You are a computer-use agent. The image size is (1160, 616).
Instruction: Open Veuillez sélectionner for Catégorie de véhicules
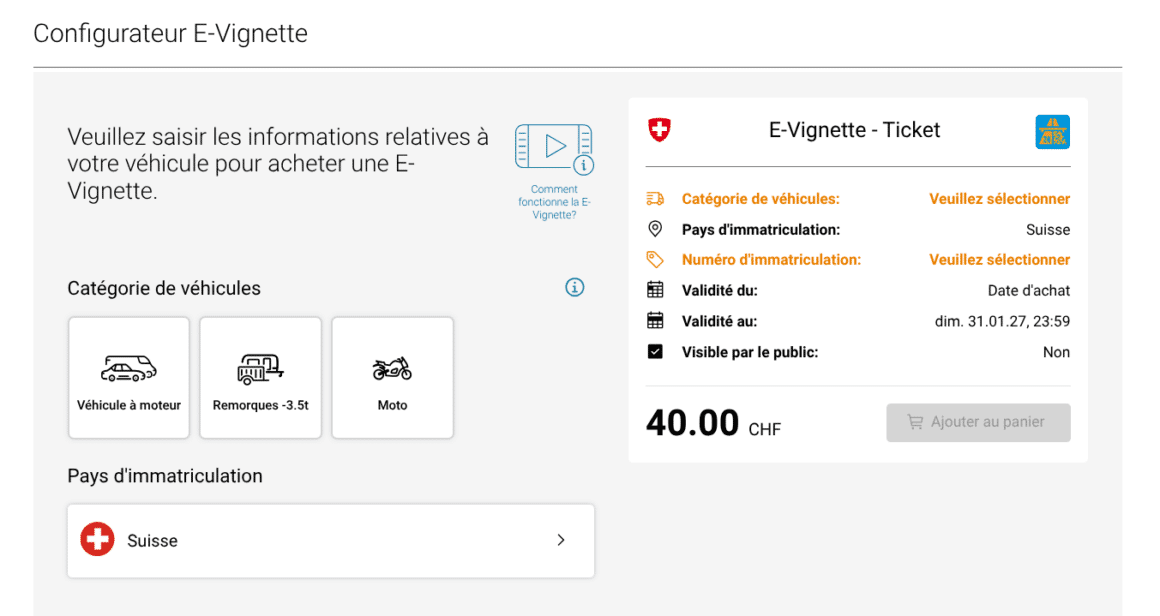[999, 198]
